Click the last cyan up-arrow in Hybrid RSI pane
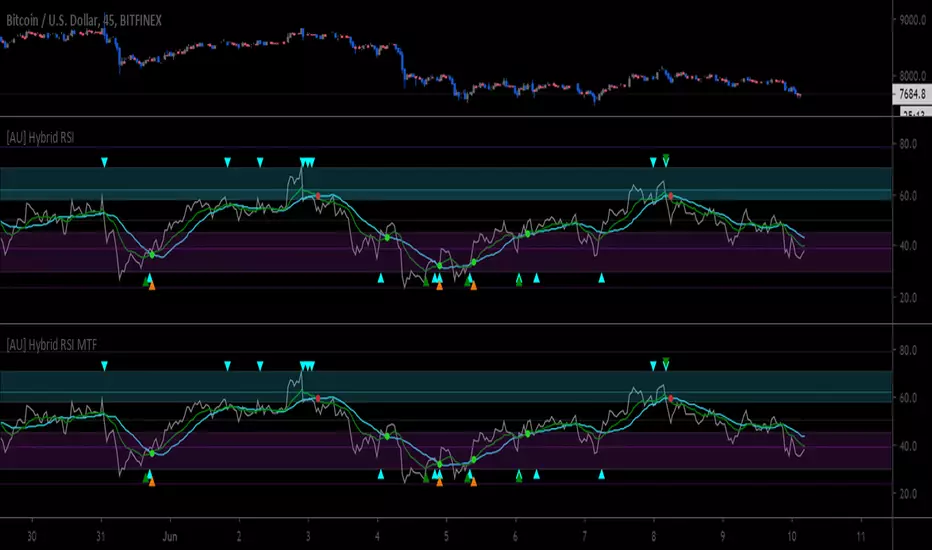The height and width of the screenshot is (550, 932). (601, 278)
